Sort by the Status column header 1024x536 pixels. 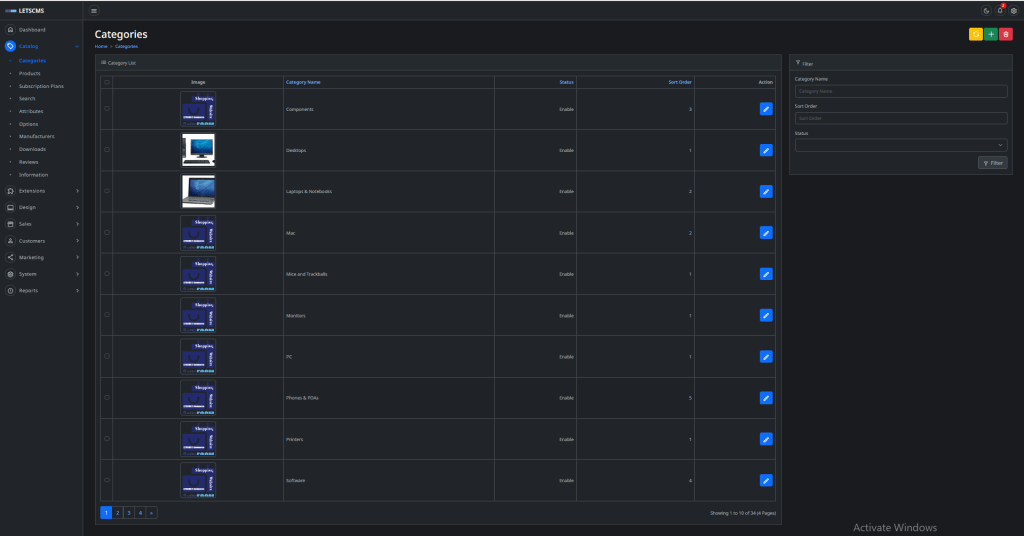coord(566,82)
